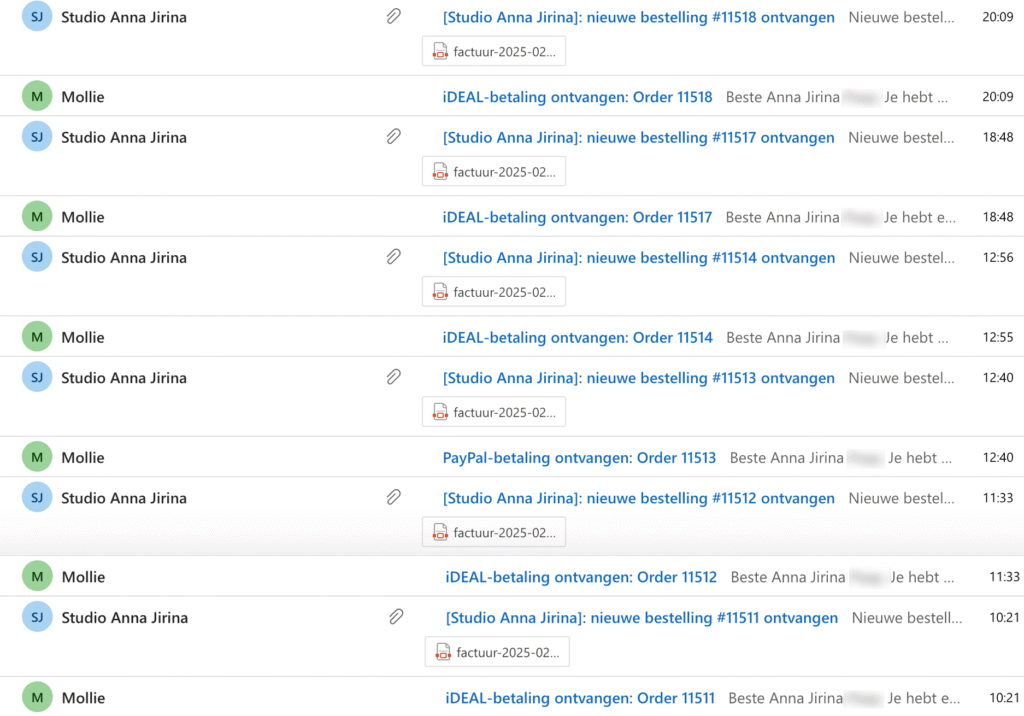This screenshot has width=1024, height=716.
Task: Open the factuur attachment under order #11511
Action: coord(497,652)
